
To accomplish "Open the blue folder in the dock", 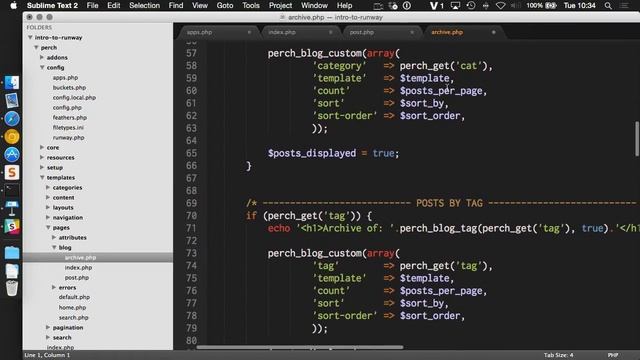I will pyautogui.click(x=12, y=253).
